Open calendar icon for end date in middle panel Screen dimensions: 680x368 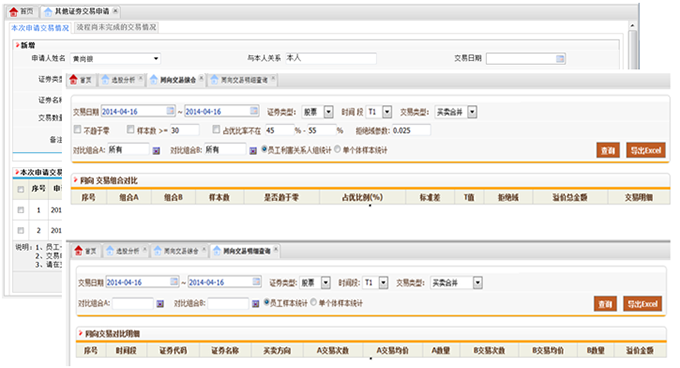point(254,111)
